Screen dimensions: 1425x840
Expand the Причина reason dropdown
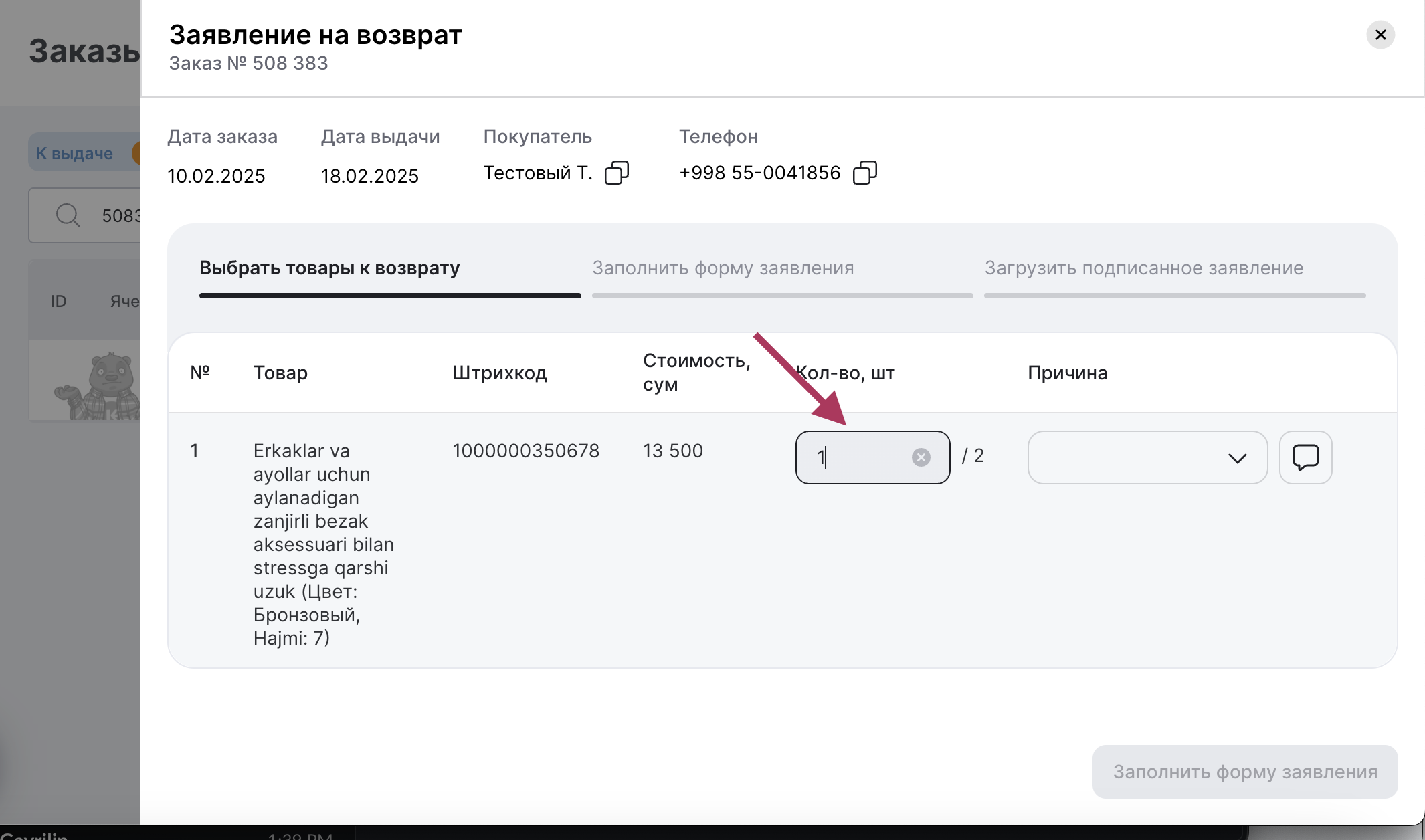coord(1147,457)
